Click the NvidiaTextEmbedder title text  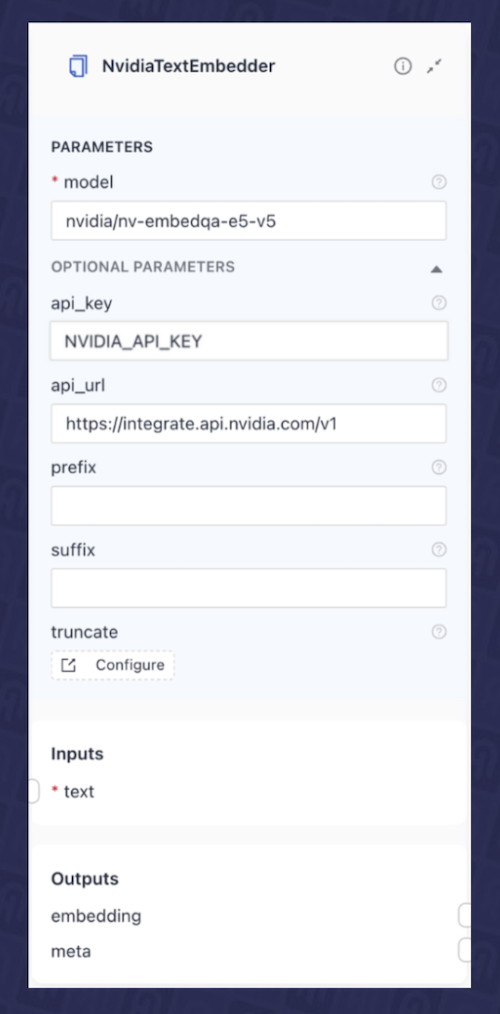pyautogui.click(x=188, y=66)
